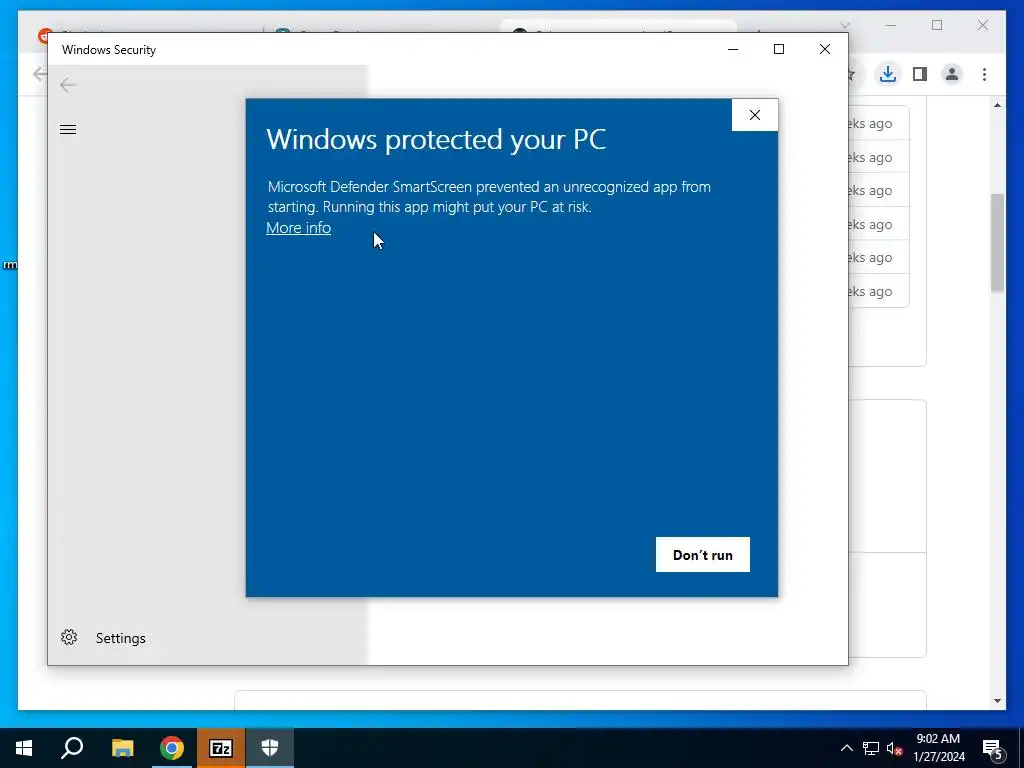Close the Windows Security window
The image size is (1024, 768).
point(825,50)
